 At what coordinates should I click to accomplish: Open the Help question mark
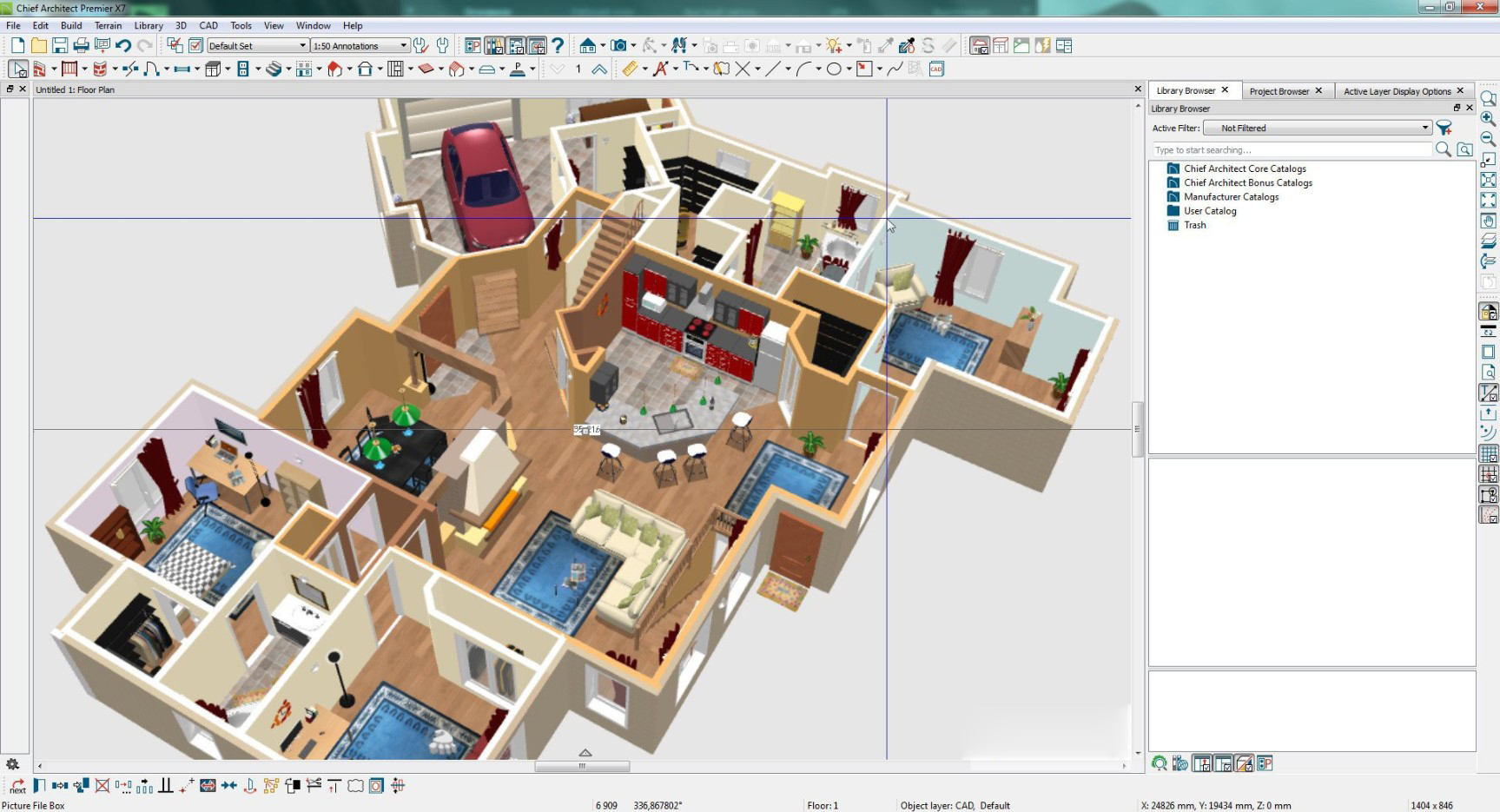tap(558, 46)
